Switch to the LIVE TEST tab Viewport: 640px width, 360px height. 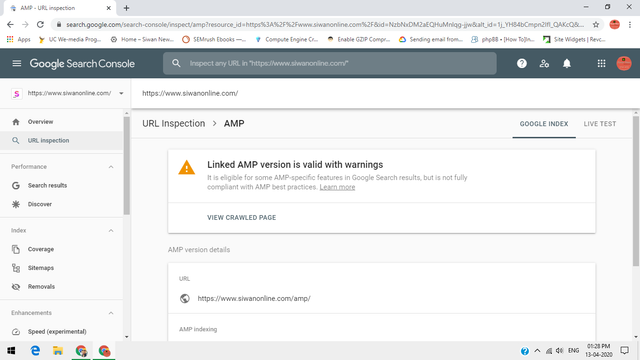tap(600, 124)
